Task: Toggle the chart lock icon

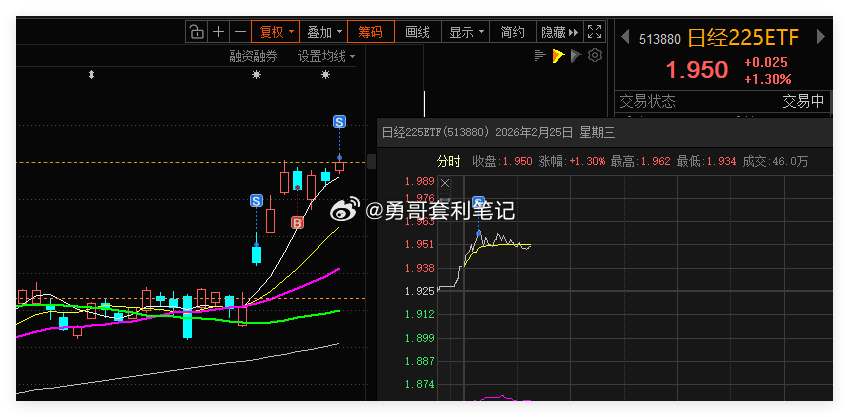Action: point(197,32)
